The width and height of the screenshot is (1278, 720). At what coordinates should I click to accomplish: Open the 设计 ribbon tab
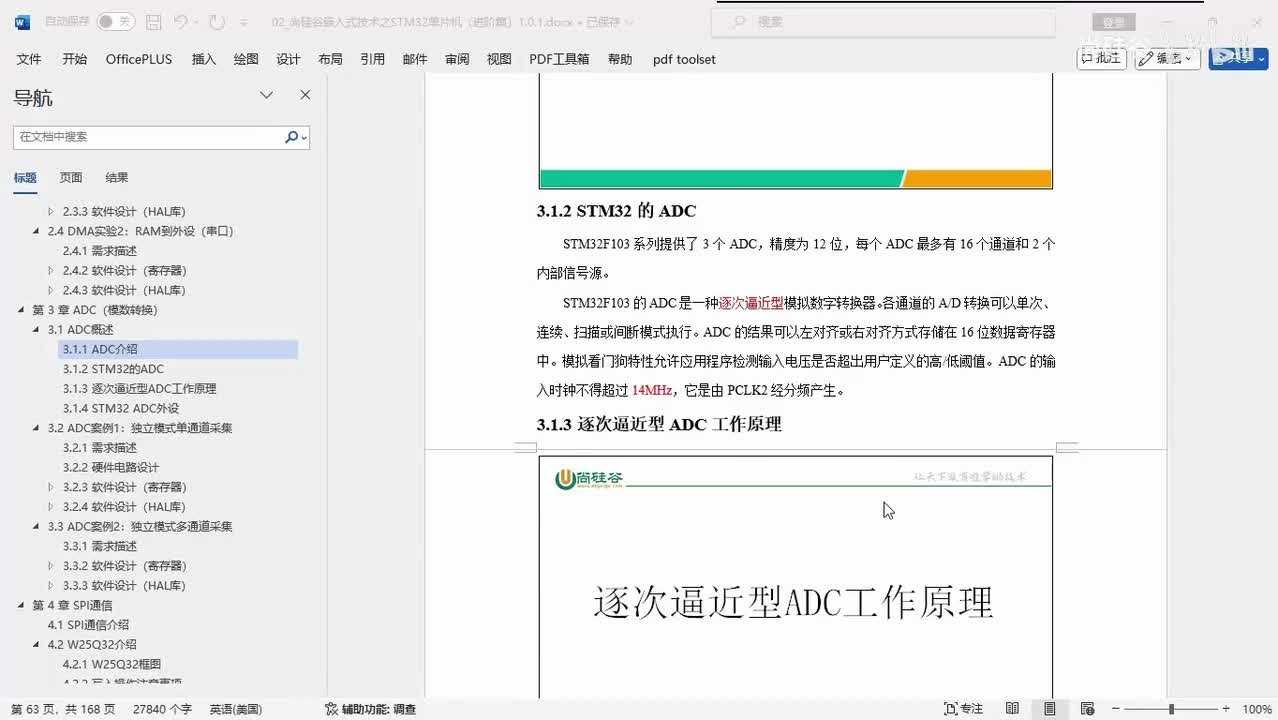(x=288, y=59)
